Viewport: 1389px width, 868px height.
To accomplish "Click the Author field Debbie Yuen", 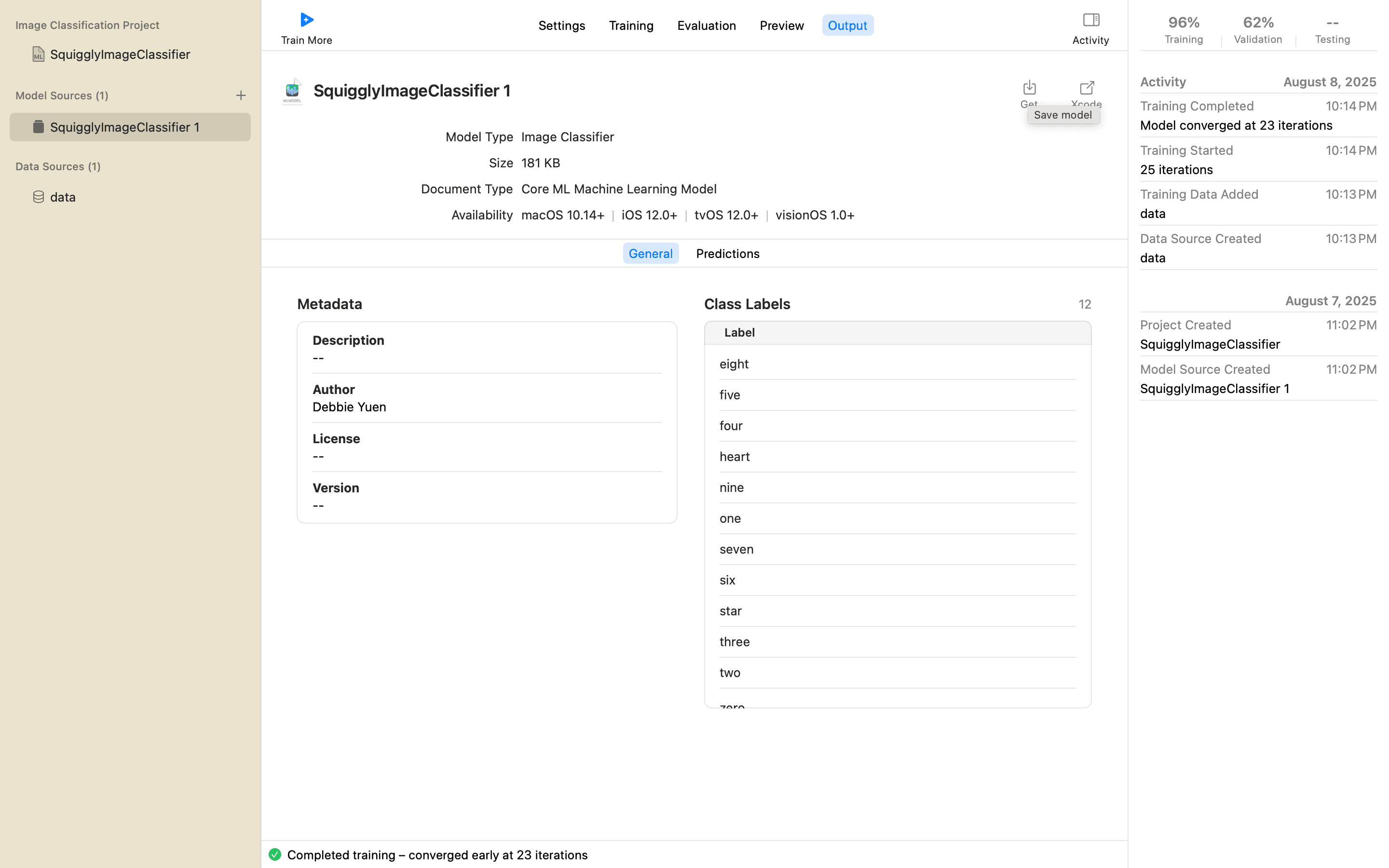I will [x=349, y=407].
